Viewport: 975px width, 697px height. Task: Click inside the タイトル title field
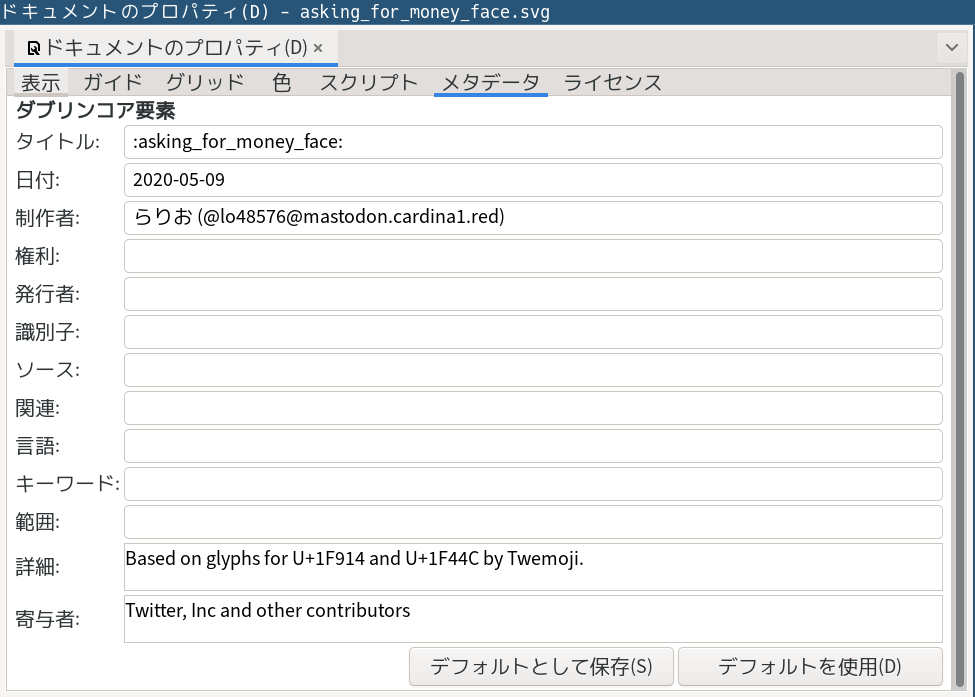(x=532, y=142)
